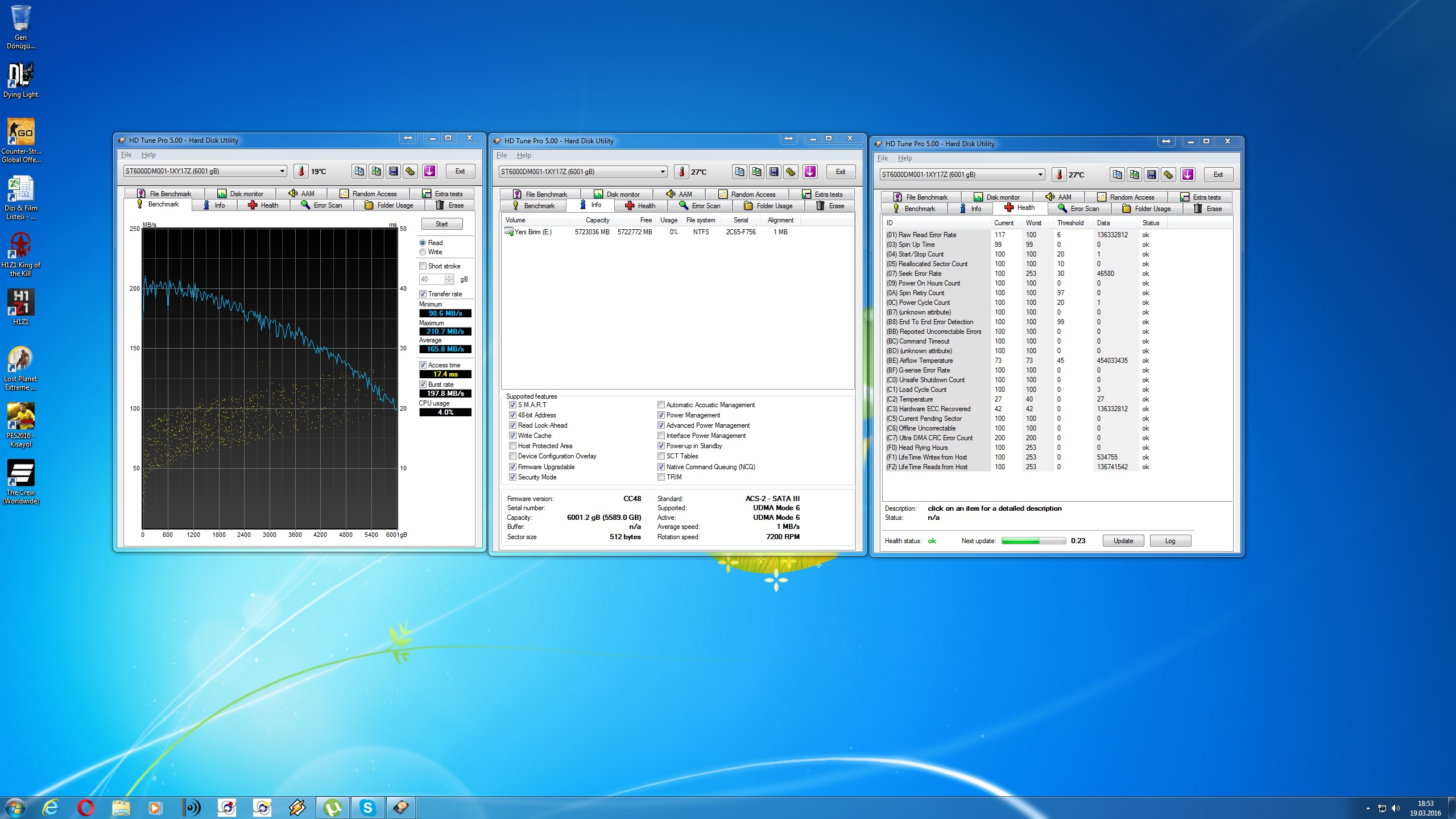Viewport: 1456px width, 819px height.
Task: Save (floppy disk) icon in the Benchmark window
Action: pos(393,171)
